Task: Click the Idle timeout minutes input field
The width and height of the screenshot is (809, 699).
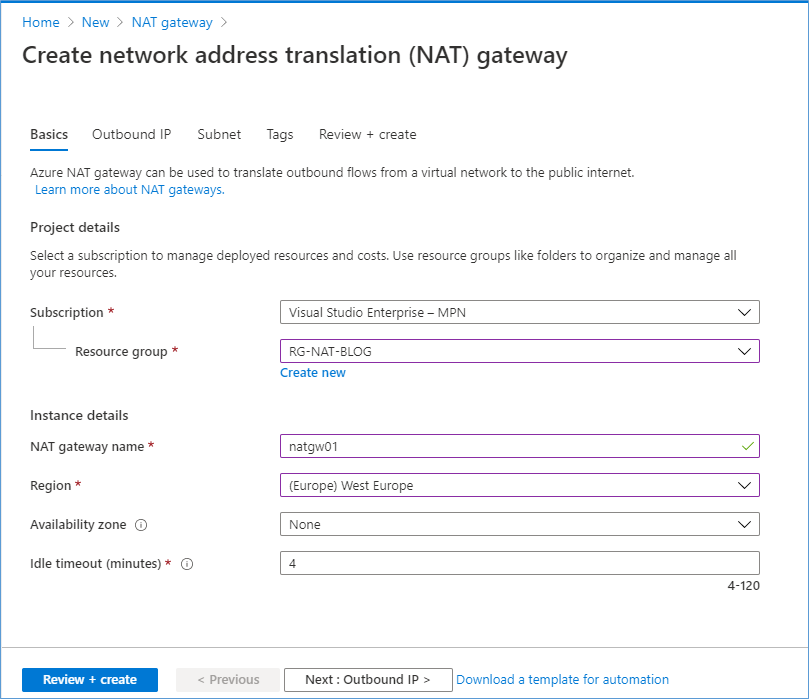Action: tap(520, 563)
